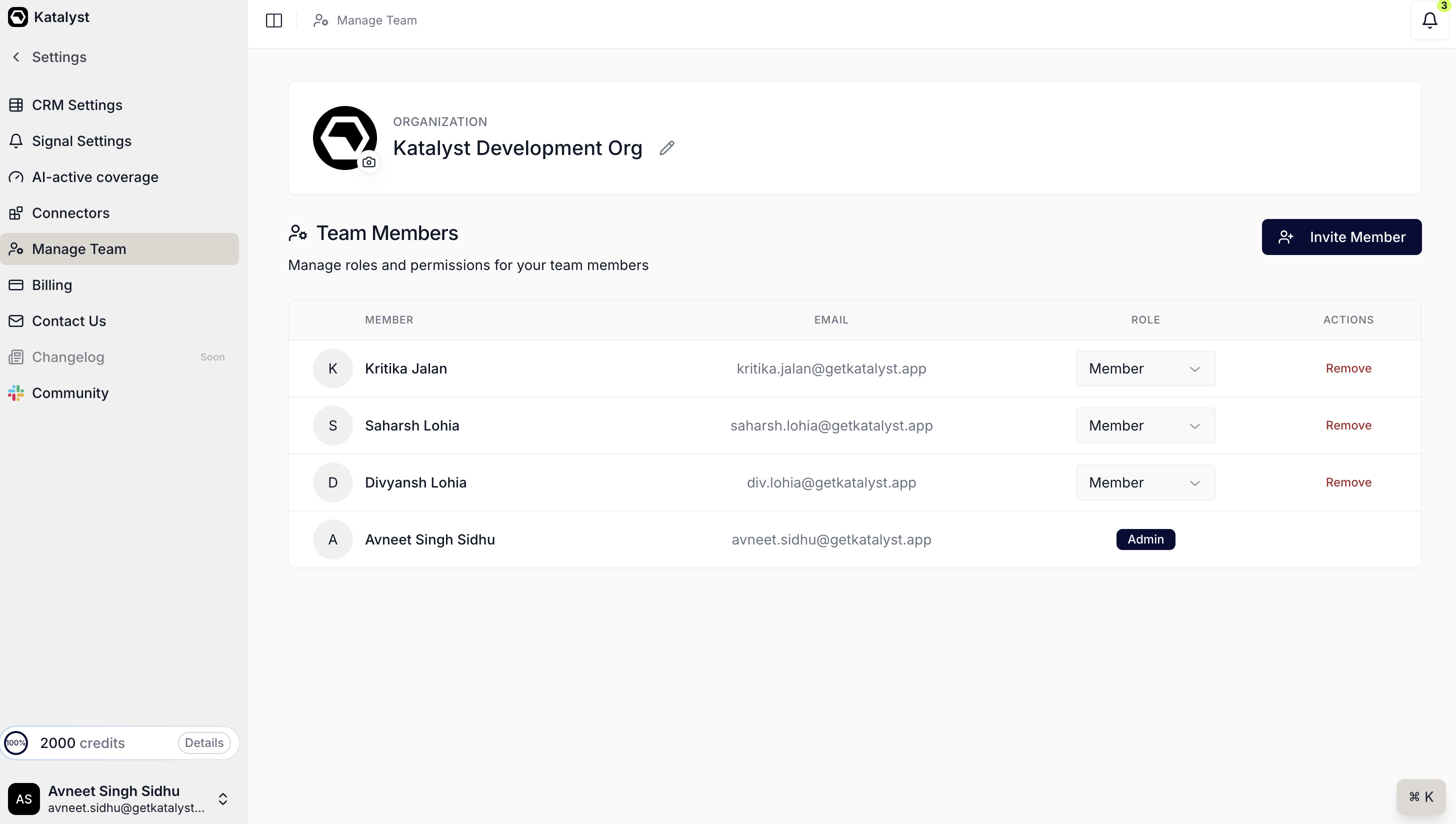Click the Manage Team breadcrumb text
The width and height of the screenshot is (1456, 824).
377,20
